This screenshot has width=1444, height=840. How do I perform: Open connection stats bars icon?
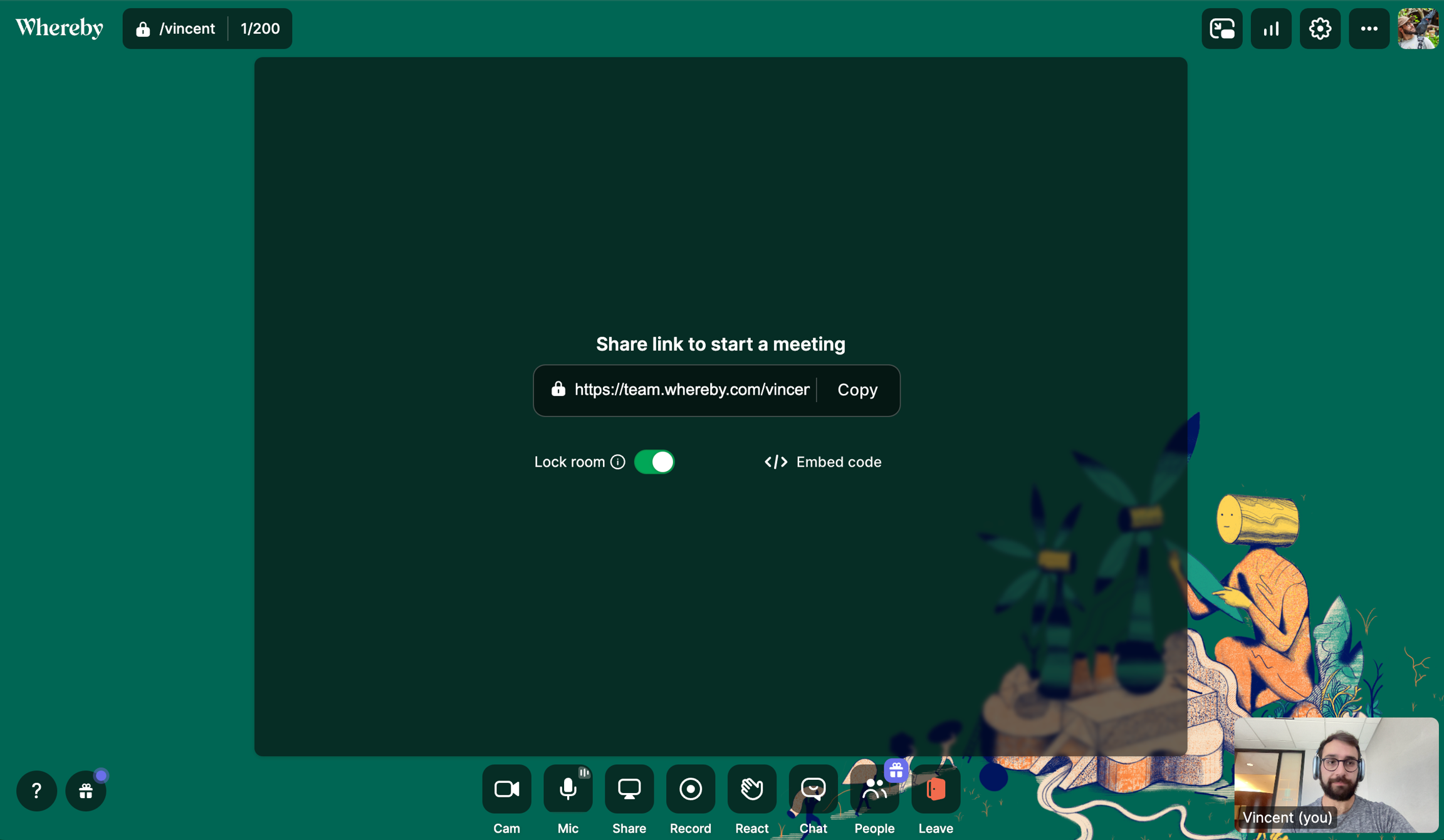tap(1270, 29)
